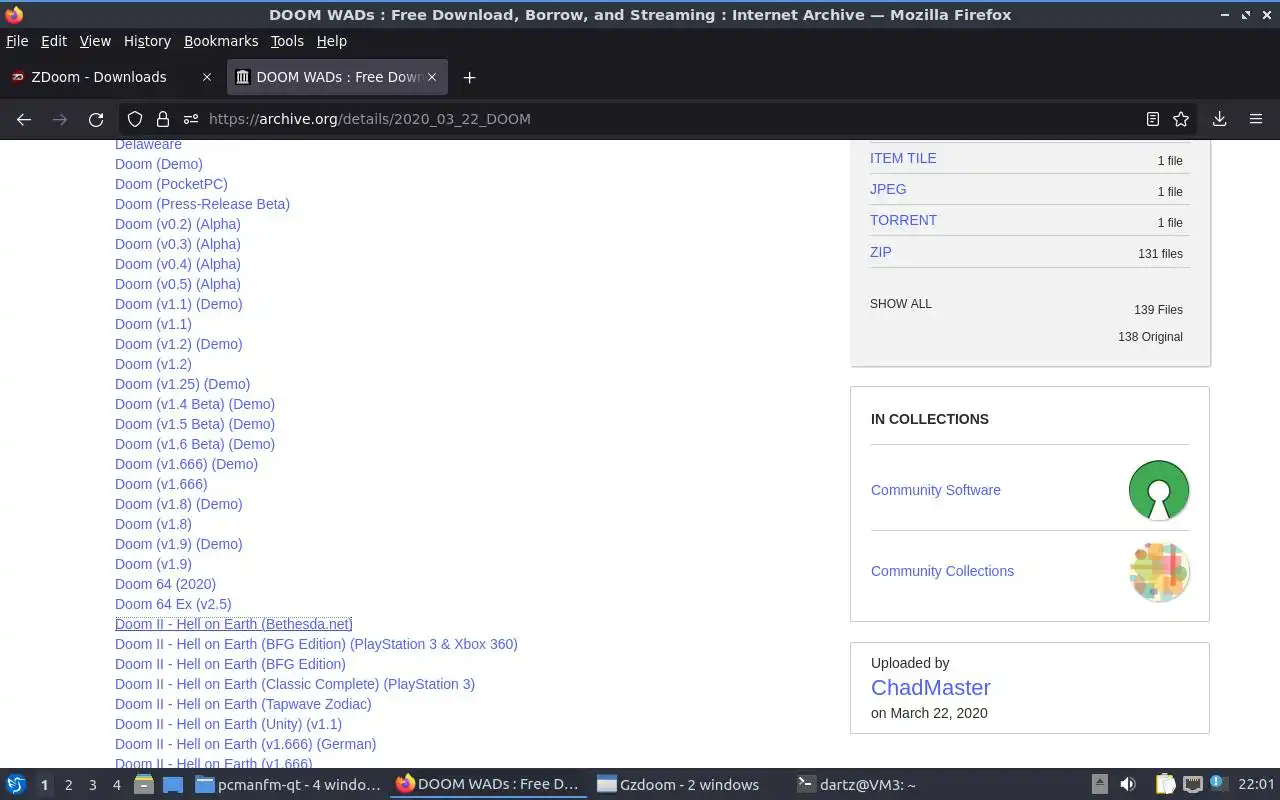
Task: Open the clipboard manager tray icon
Action: point(1166,785)
